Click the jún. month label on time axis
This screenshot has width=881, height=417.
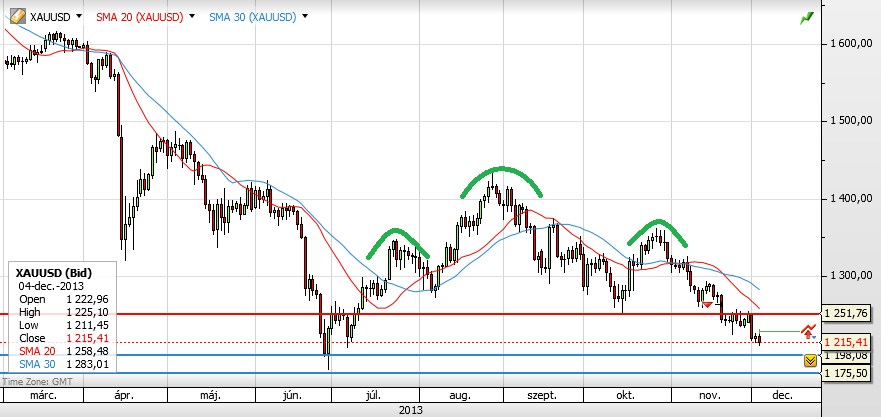pyautogui.click(x=292, y=396)
